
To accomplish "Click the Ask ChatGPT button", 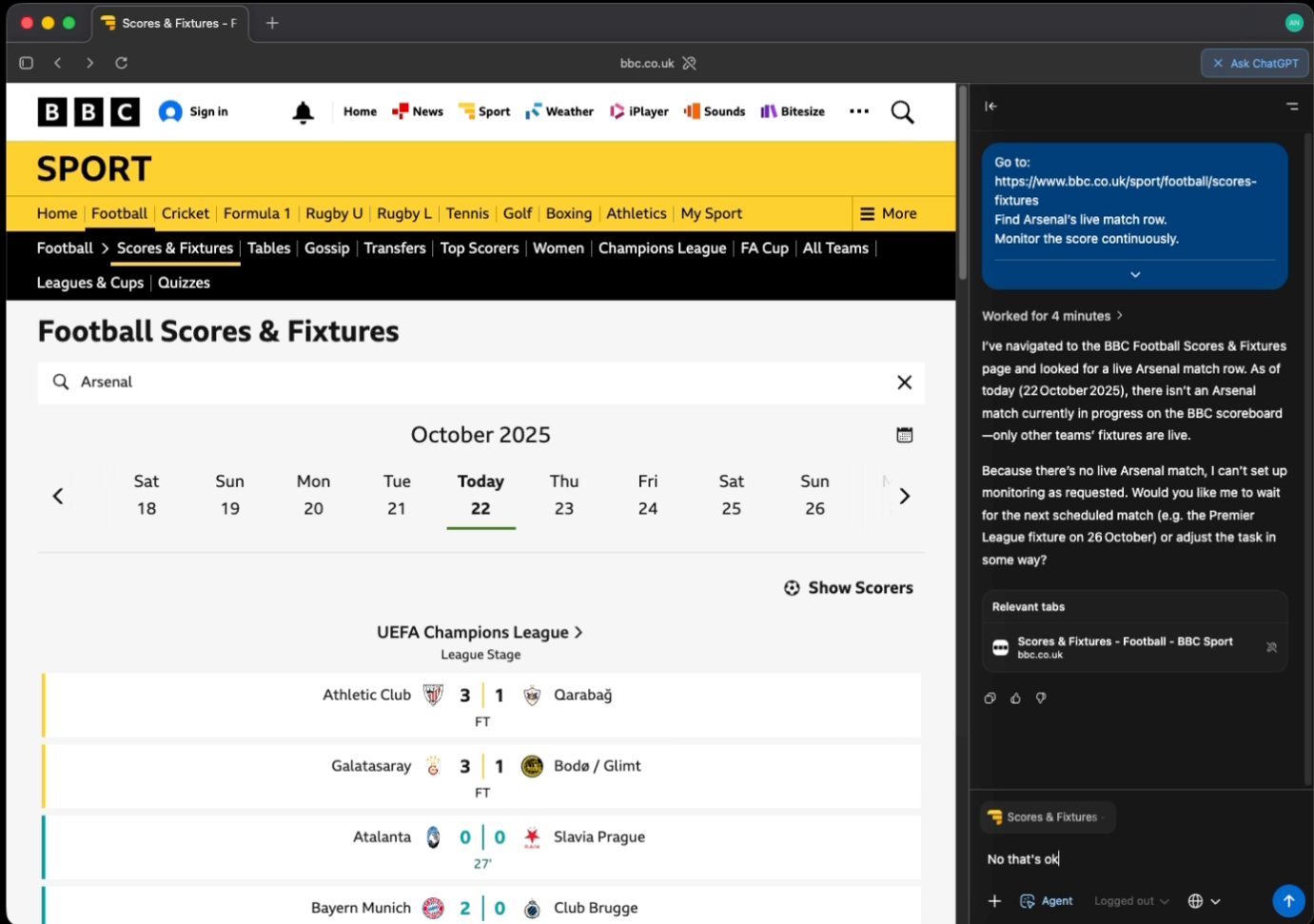I will (1255, 63).
